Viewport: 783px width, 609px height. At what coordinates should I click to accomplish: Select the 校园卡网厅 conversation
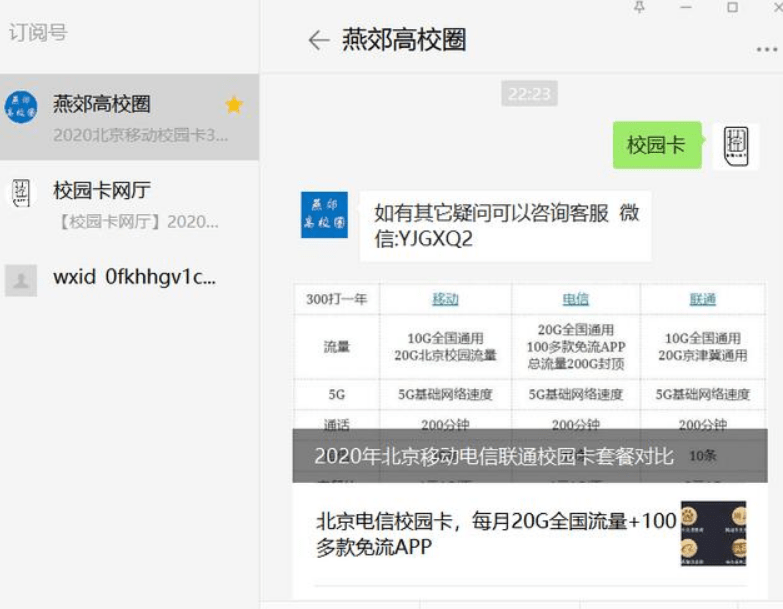click(x=130, y=203)
